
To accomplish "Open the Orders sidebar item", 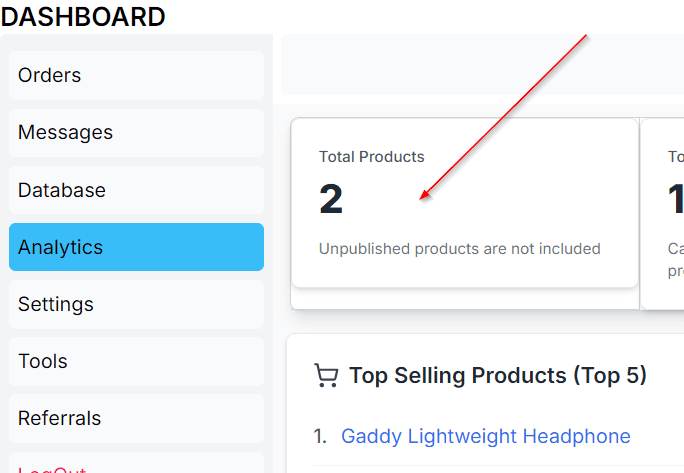I will [x=136, y=75].
